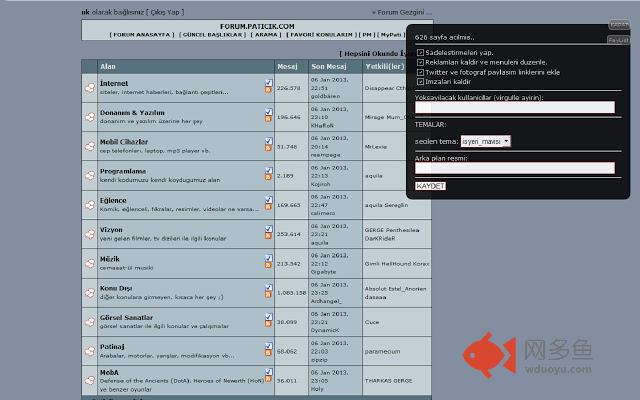Click the blue mark-read icon in Donanım & Yazılım row
The height and width of the screenshot is (400, 640).
[x=268, y=112]
